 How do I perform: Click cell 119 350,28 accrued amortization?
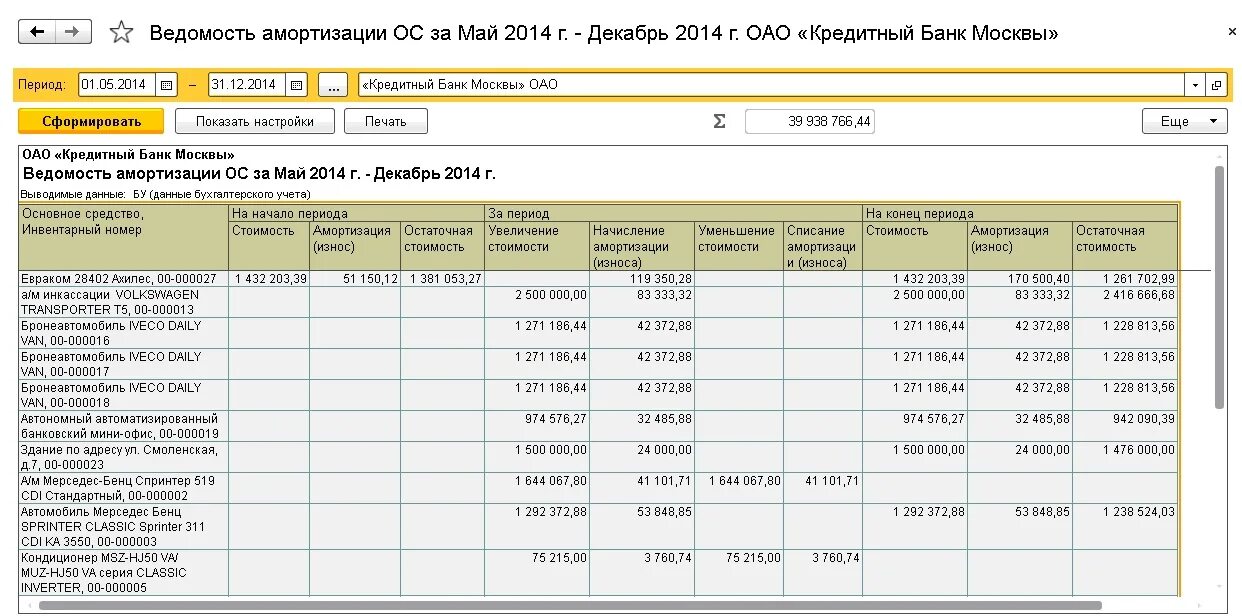click(642, 279)
